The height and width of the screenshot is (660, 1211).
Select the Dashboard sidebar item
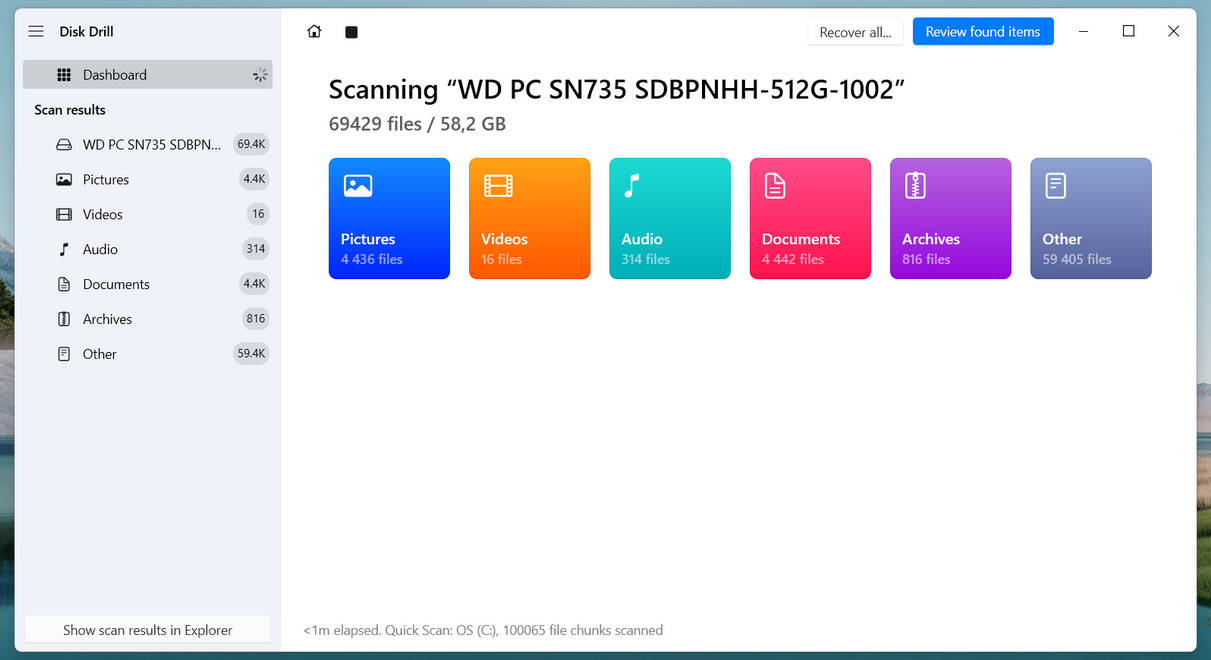tap(148, 75)
